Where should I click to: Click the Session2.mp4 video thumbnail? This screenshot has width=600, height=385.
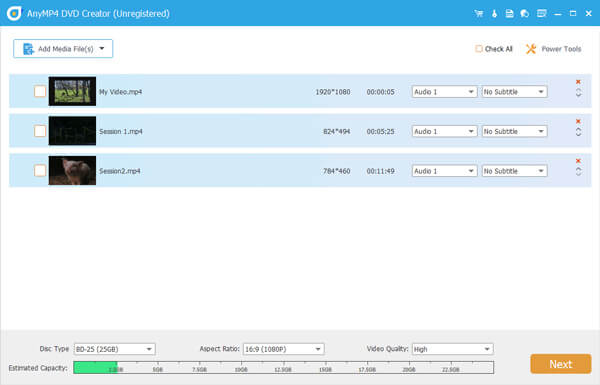click(x=72, y=170)
